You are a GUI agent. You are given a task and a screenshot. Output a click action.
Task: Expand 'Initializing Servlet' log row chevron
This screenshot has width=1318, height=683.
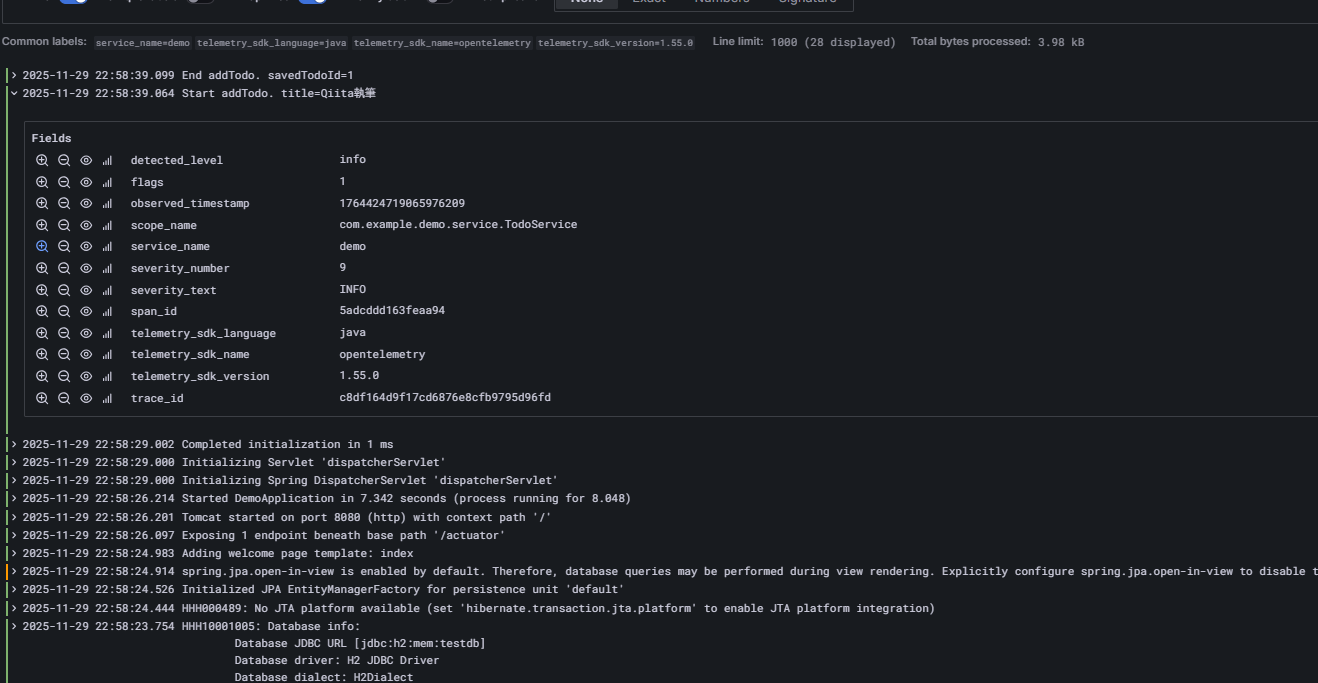pyautogui.click(x=14, y=462)
